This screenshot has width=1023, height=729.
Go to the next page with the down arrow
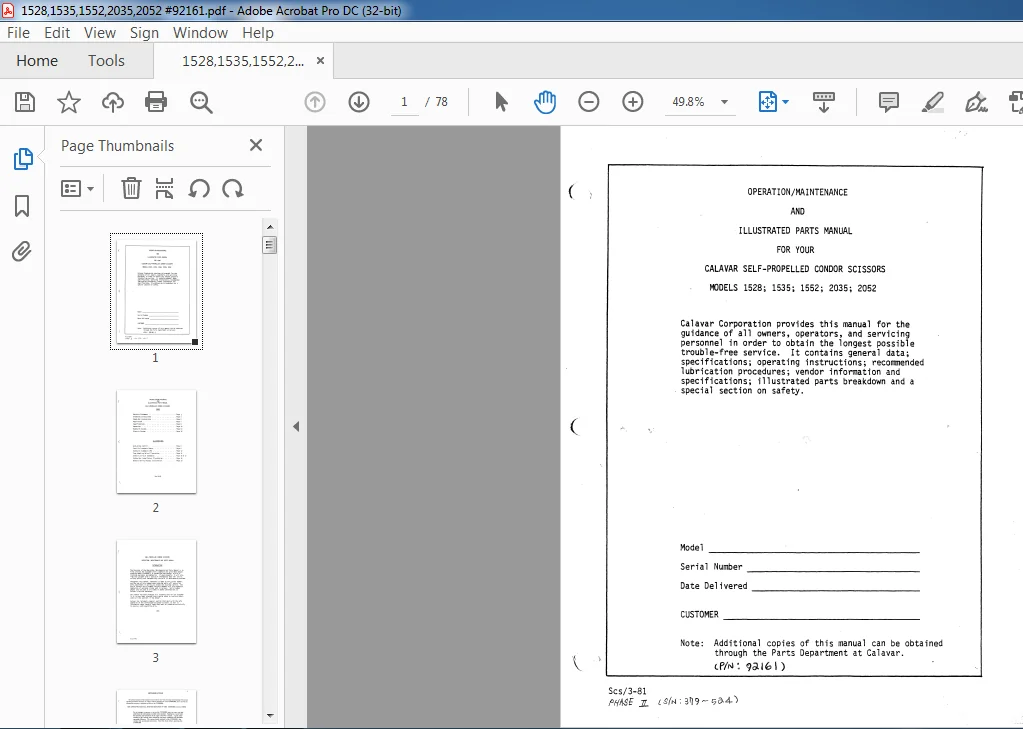pos(359,102)
